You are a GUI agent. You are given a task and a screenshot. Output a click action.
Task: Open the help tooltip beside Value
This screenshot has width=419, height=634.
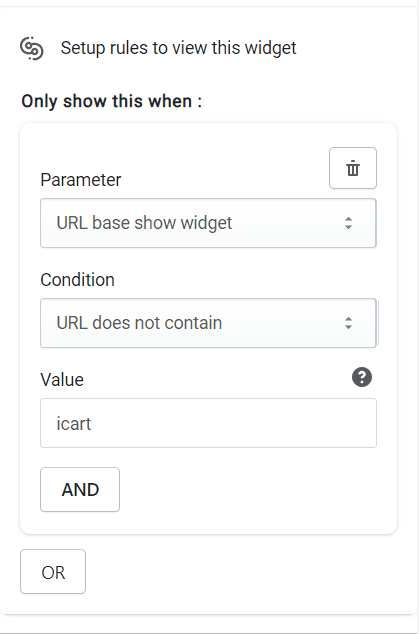point(362,377)
